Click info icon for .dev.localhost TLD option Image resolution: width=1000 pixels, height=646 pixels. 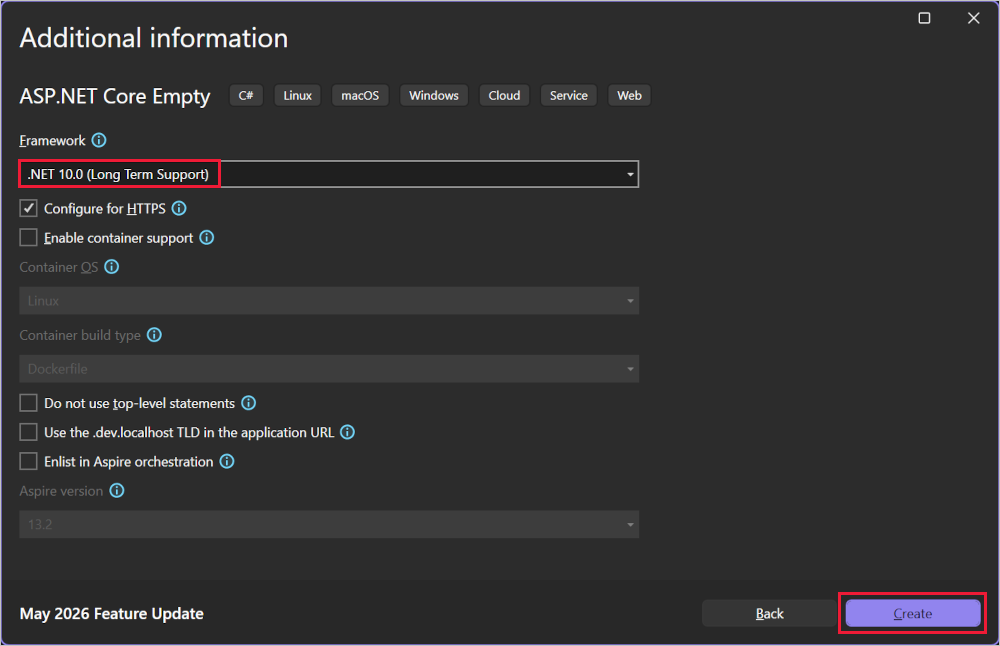[348, 432]
